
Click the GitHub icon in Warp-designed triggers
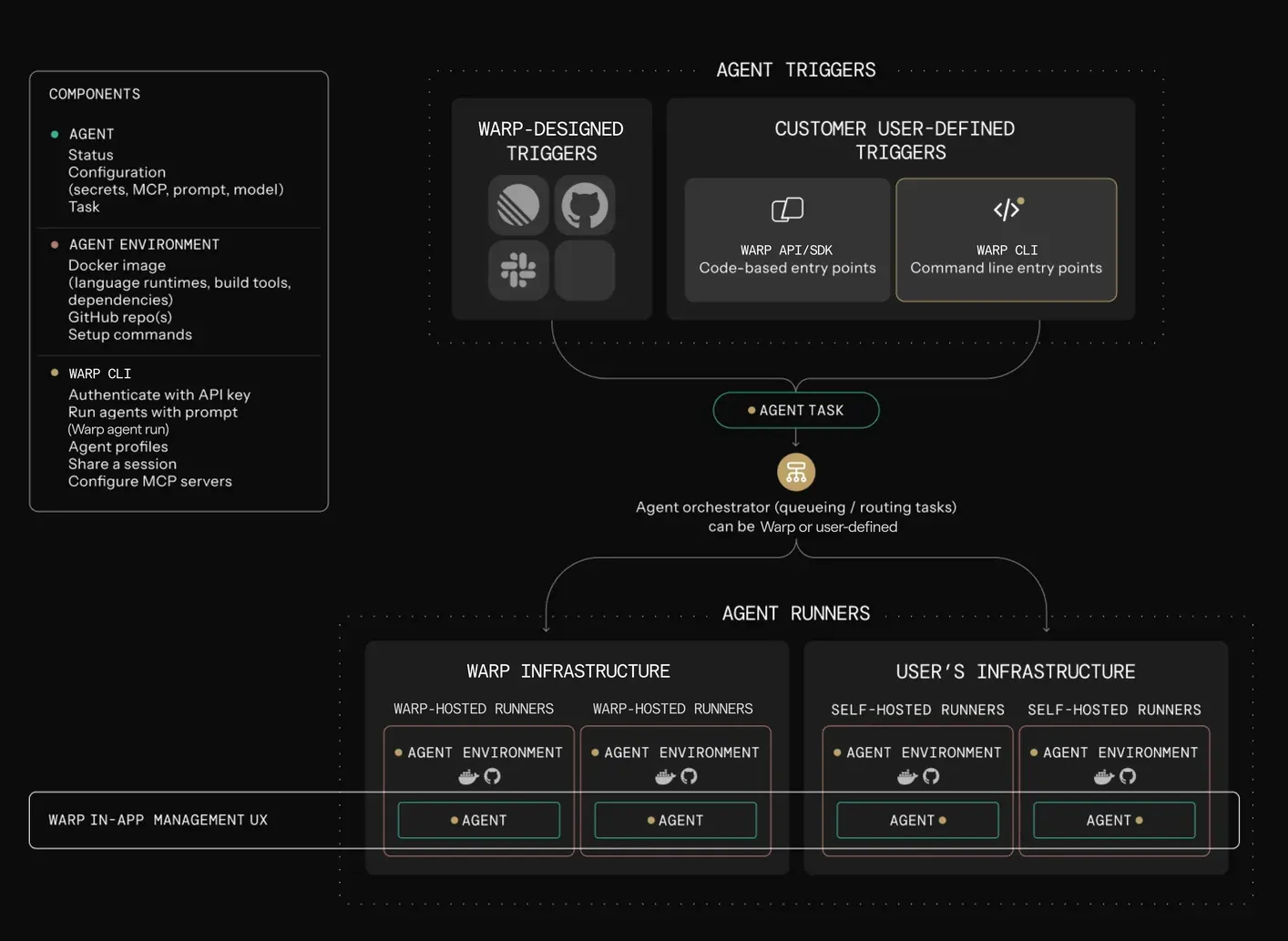click(x=585, y=206)
